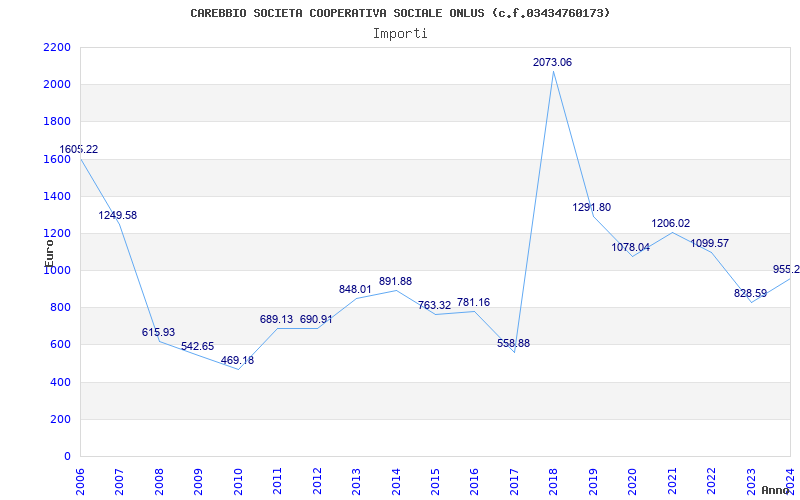Select the x-axis year label 2006
Image resolution: width=800 pixels, height=500 pixels.
coord(80,481)
